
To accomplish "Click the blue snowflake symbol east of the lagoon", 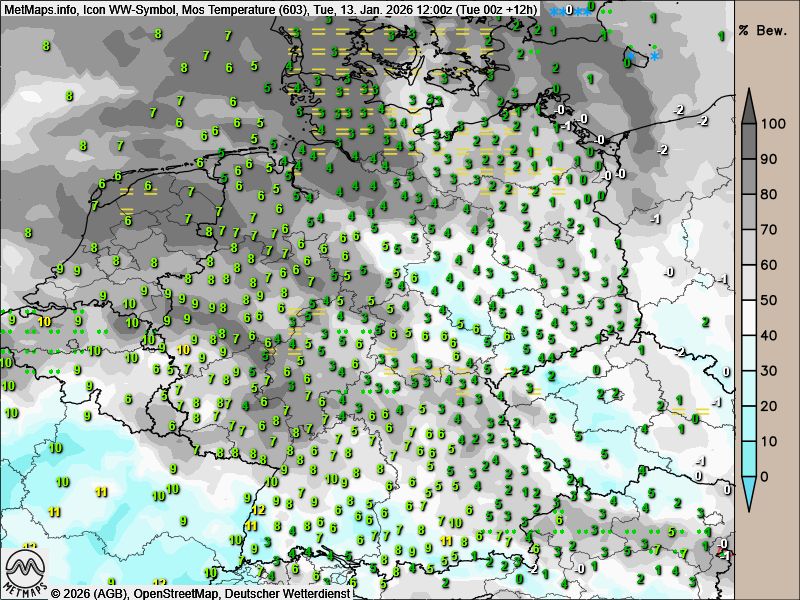I will (x=655, y=56).
